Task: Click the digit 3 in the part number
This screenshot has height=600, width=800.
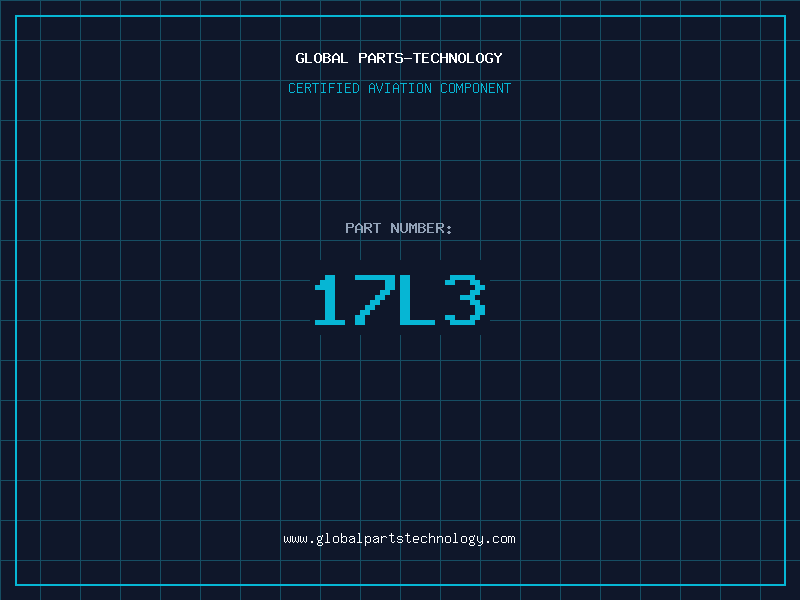Action: [x=464, y=302]
